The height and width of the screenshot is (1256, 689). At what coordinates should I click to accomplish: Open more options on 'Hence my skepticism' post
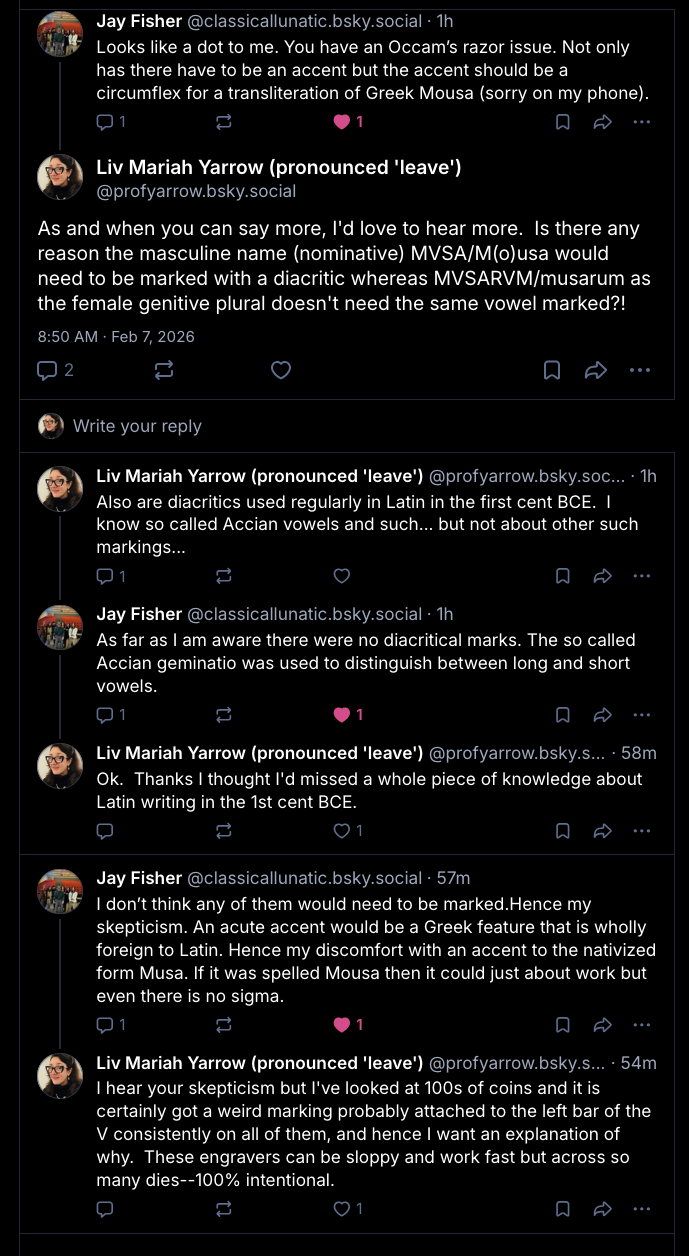coord(642,1024)
